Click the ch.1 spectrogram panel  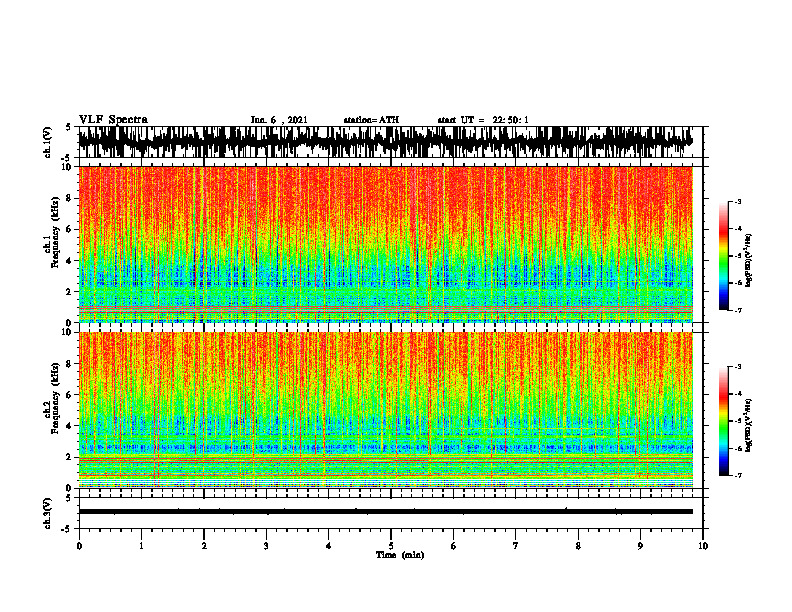click(x=385, y=244)
